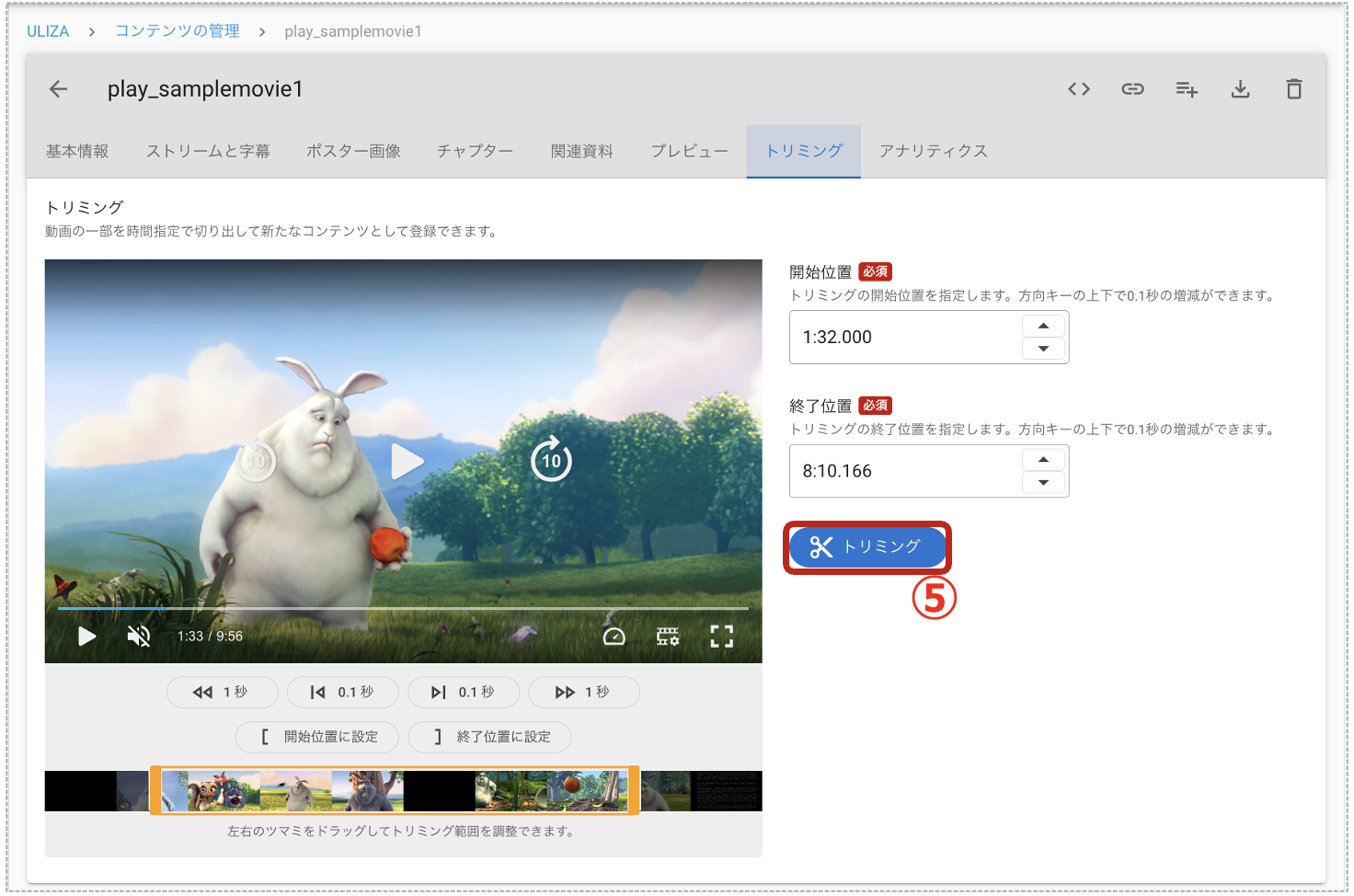The width and height of the screenshot is (1354, 896).
Task: Click the 1:33 / 9:56 time display
Action: (210, 637)
